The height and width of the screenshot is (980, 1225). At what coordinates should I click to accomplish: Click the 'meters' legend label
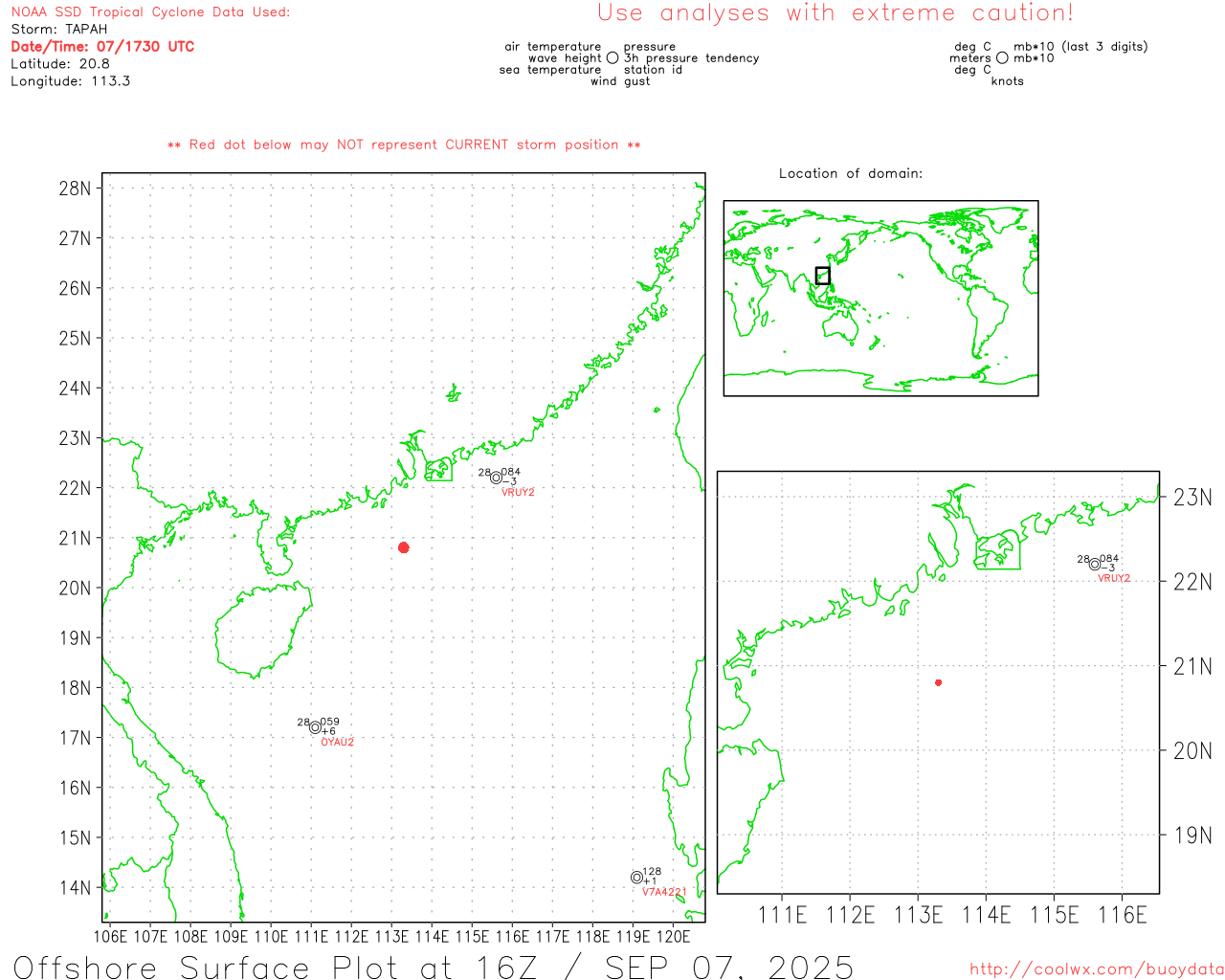[970, 58]
